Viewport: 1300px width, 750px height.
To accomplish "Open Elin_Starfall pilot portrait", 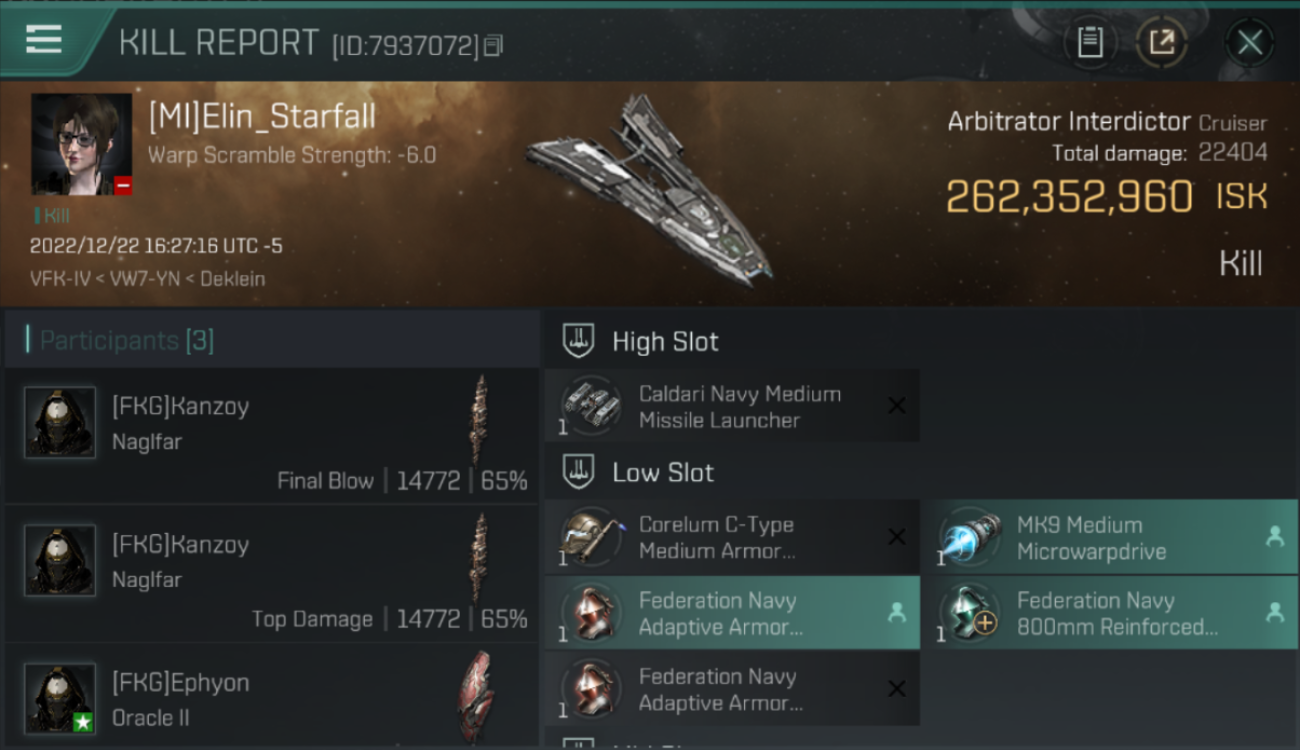I will [81, 144].
